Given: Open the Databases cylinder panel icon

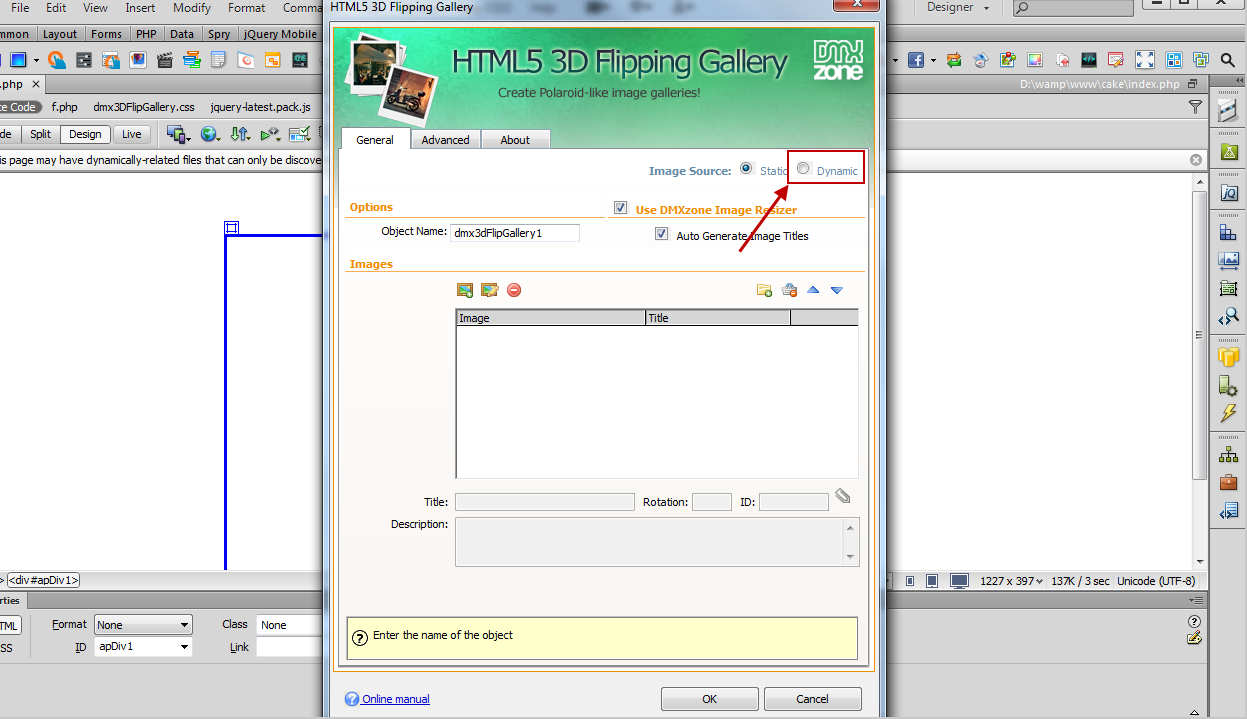Looking at the screenshot, I should point(1229,356).
